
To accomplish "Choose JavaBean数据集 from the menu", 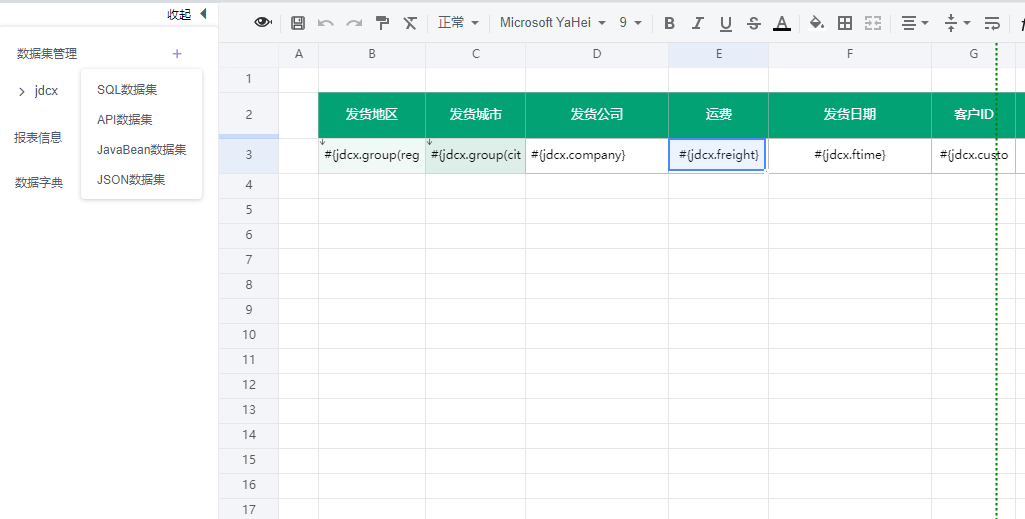I will [x=141, y=150].
